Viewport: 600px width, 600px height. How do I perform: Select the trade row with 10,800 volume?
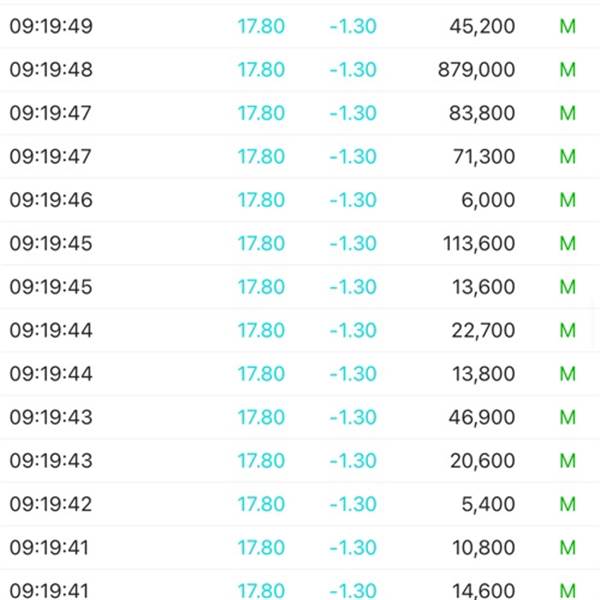coord(300,547)
